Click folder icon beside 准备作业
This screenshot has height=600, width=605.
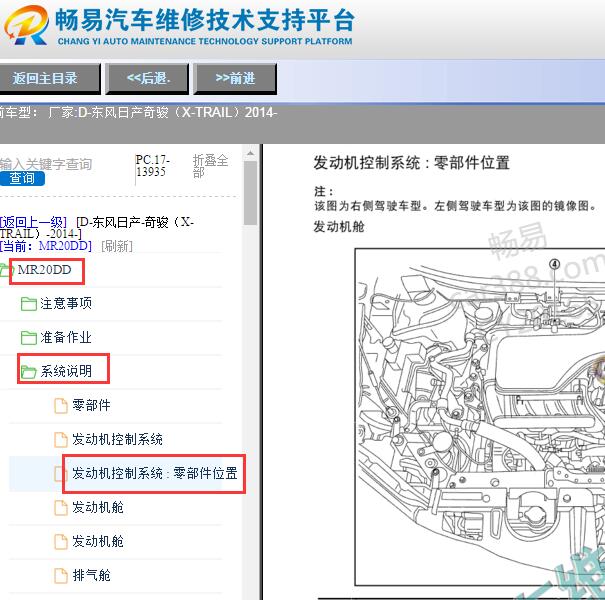(29, 338)
